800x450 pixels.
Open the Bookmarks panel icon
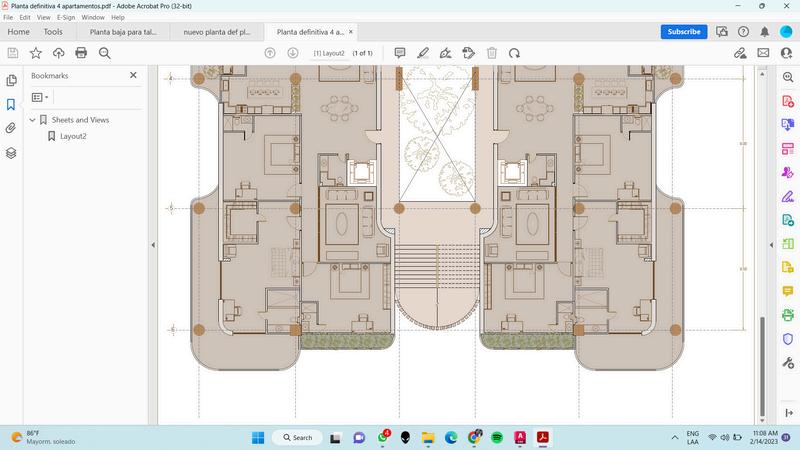coord(11,105)
